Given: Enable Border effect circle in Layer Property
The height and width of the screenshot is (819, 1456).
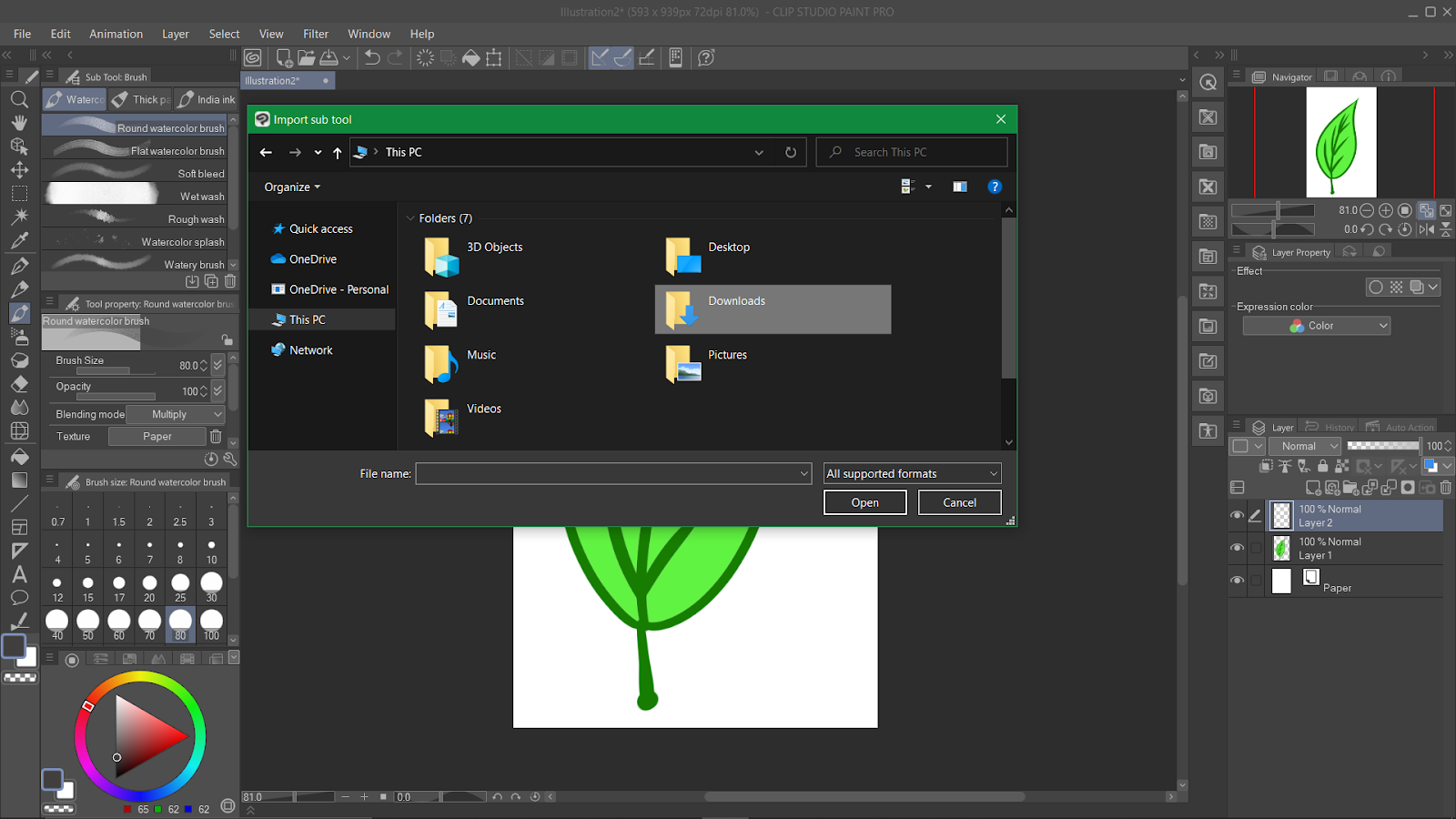Looking at the screenshot, I should (x=1376, y=288).
